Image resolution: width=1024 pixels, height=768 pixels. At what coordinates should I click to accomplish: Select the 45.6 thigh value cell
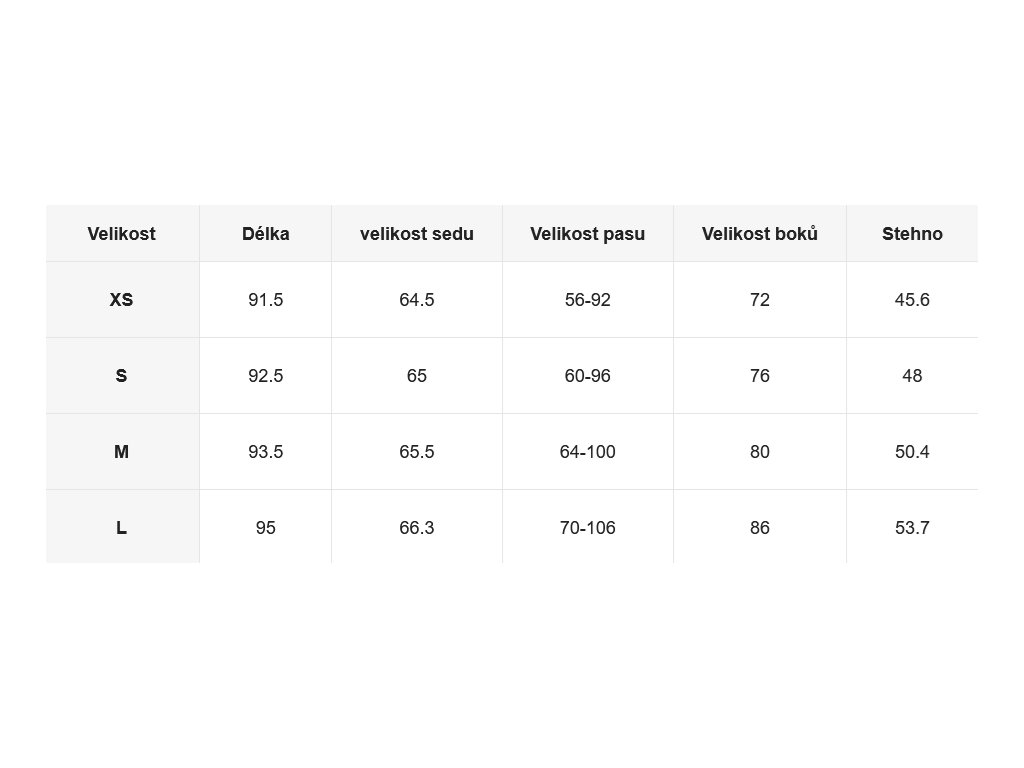tap(912, 300)
